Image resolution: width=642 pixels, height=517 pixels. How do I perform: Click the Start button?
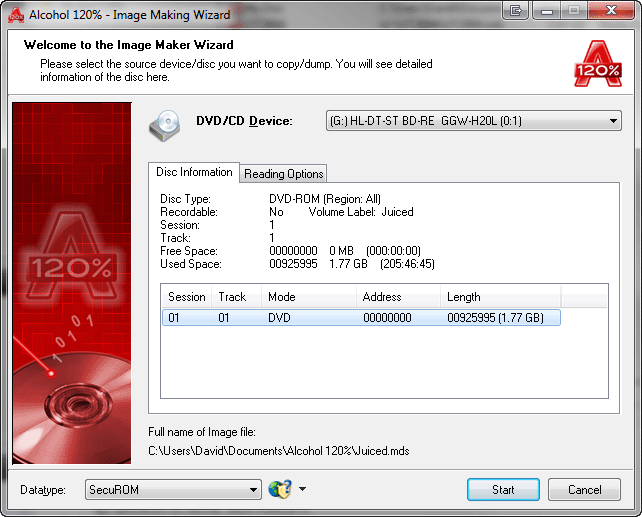click(503, 490)
